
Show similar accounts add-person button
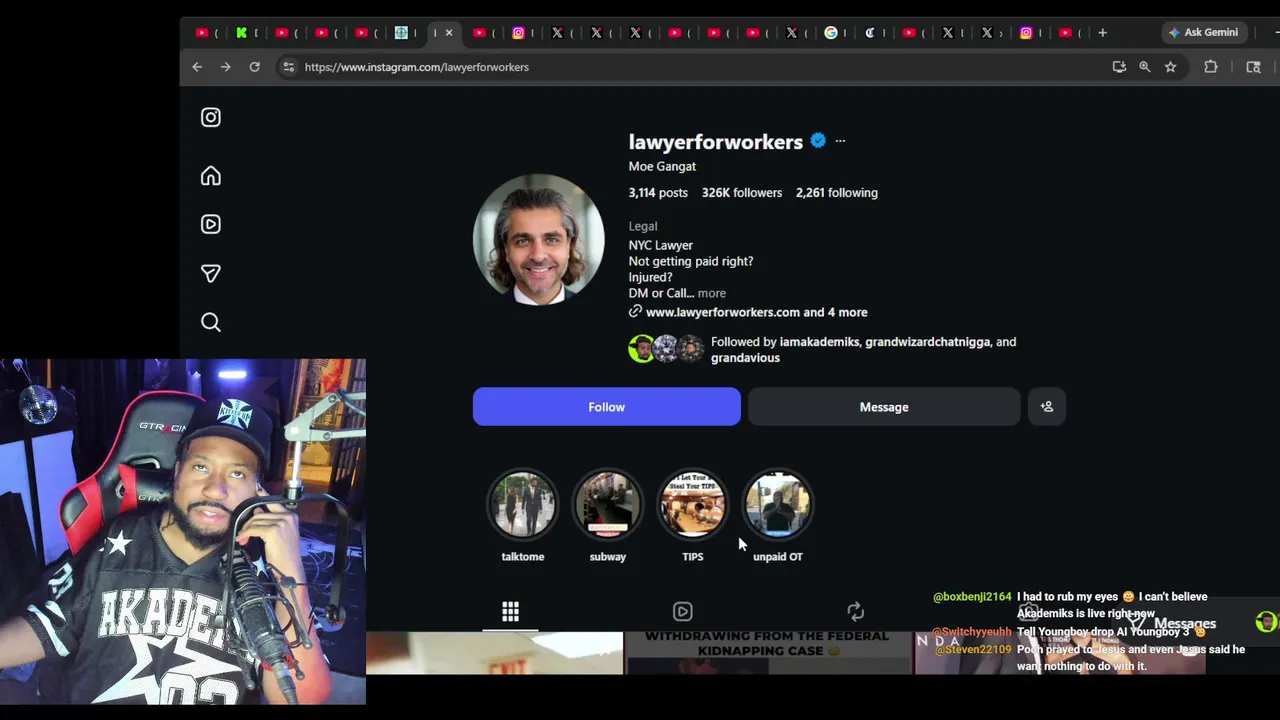click(1047, 407)
